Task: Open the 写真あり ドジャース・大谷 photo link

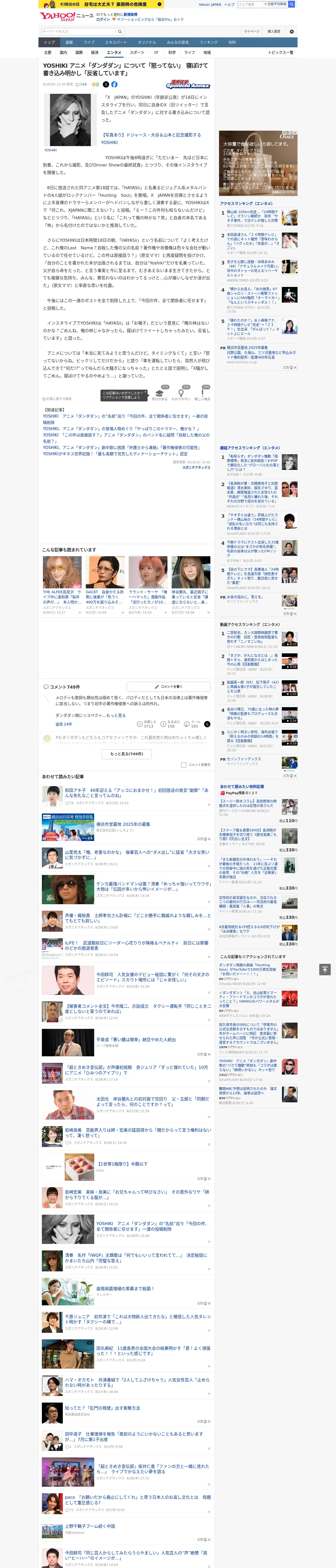Action: (x=151, y=139)
